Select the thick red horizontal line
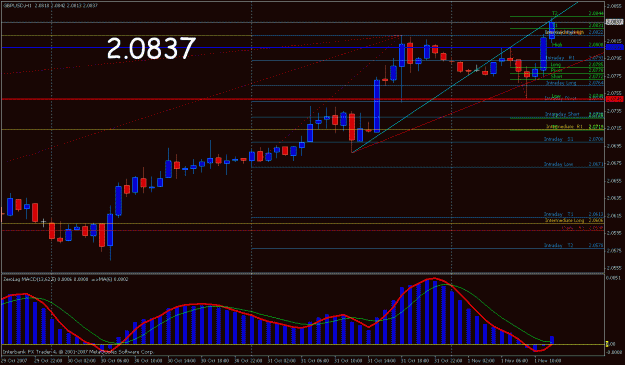The height and width of the screenshot is (365, 625). (303, 99)
